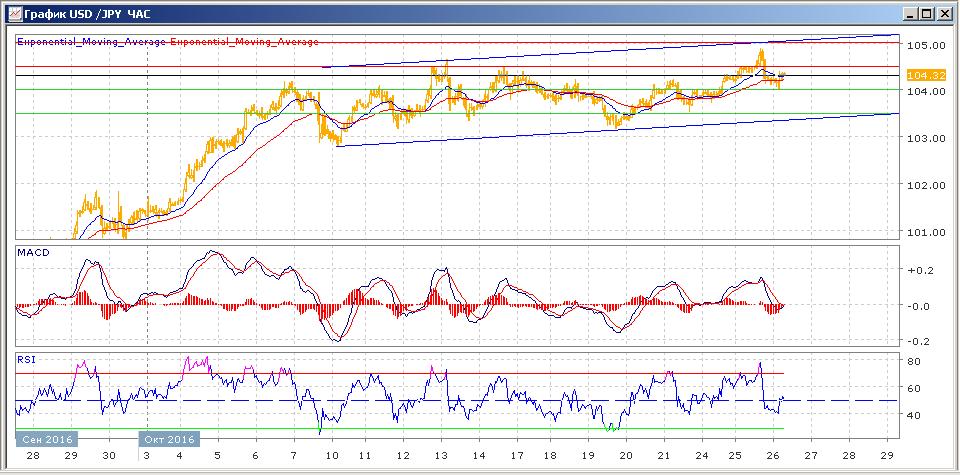Click the blue Exponential_Moving_Average legend label
This screenshot has height=475, width=960.
pyautogui.click(x=92, y=42)
